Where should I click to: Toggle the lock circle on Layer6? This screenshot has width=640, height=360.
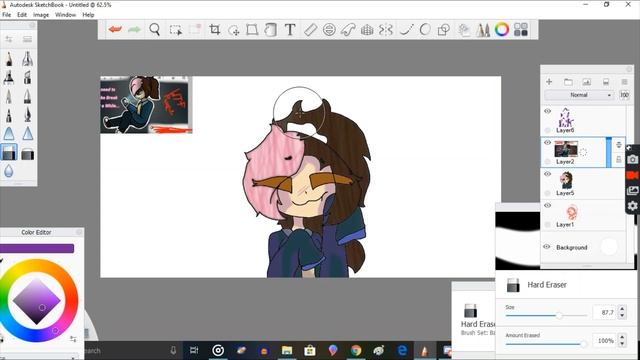click(x=547, y=130)
